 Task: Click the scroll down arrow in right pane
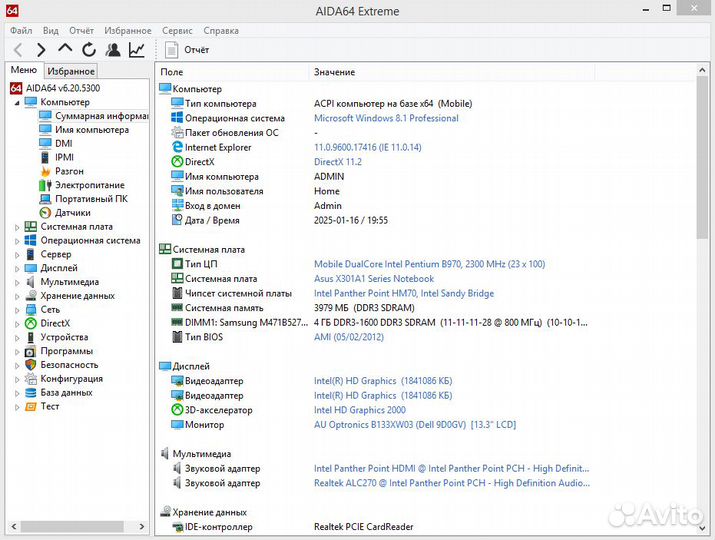pos(702,528)
